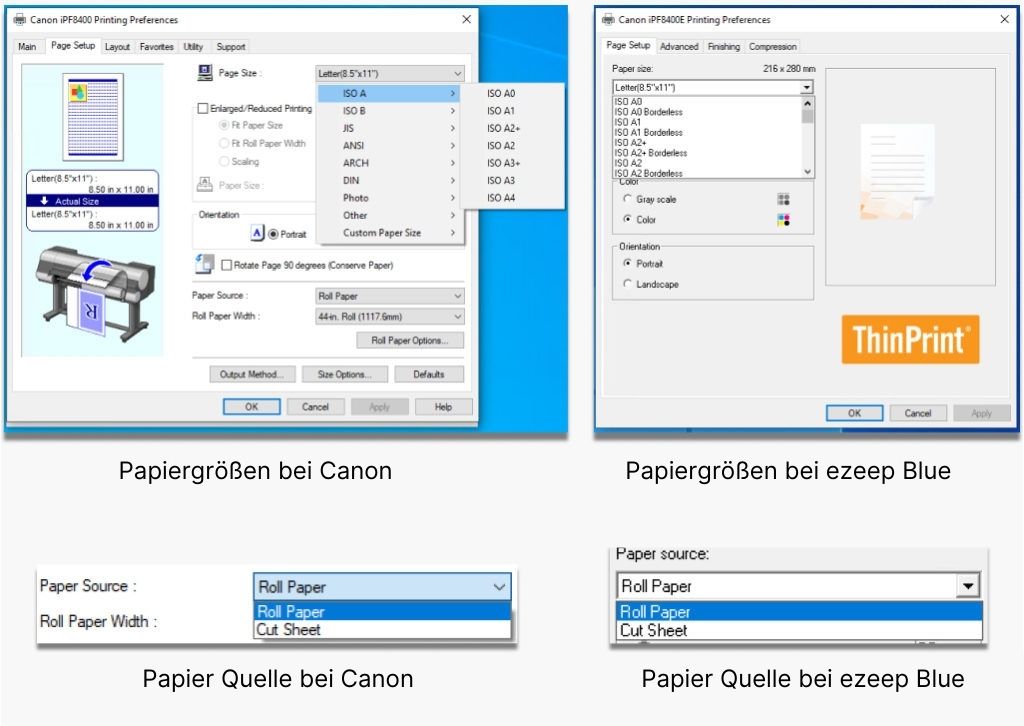Click the Page Size monitor icon in Canon dialog
The height and width of the screenshot is (726, 1024).
click(205, 73)
